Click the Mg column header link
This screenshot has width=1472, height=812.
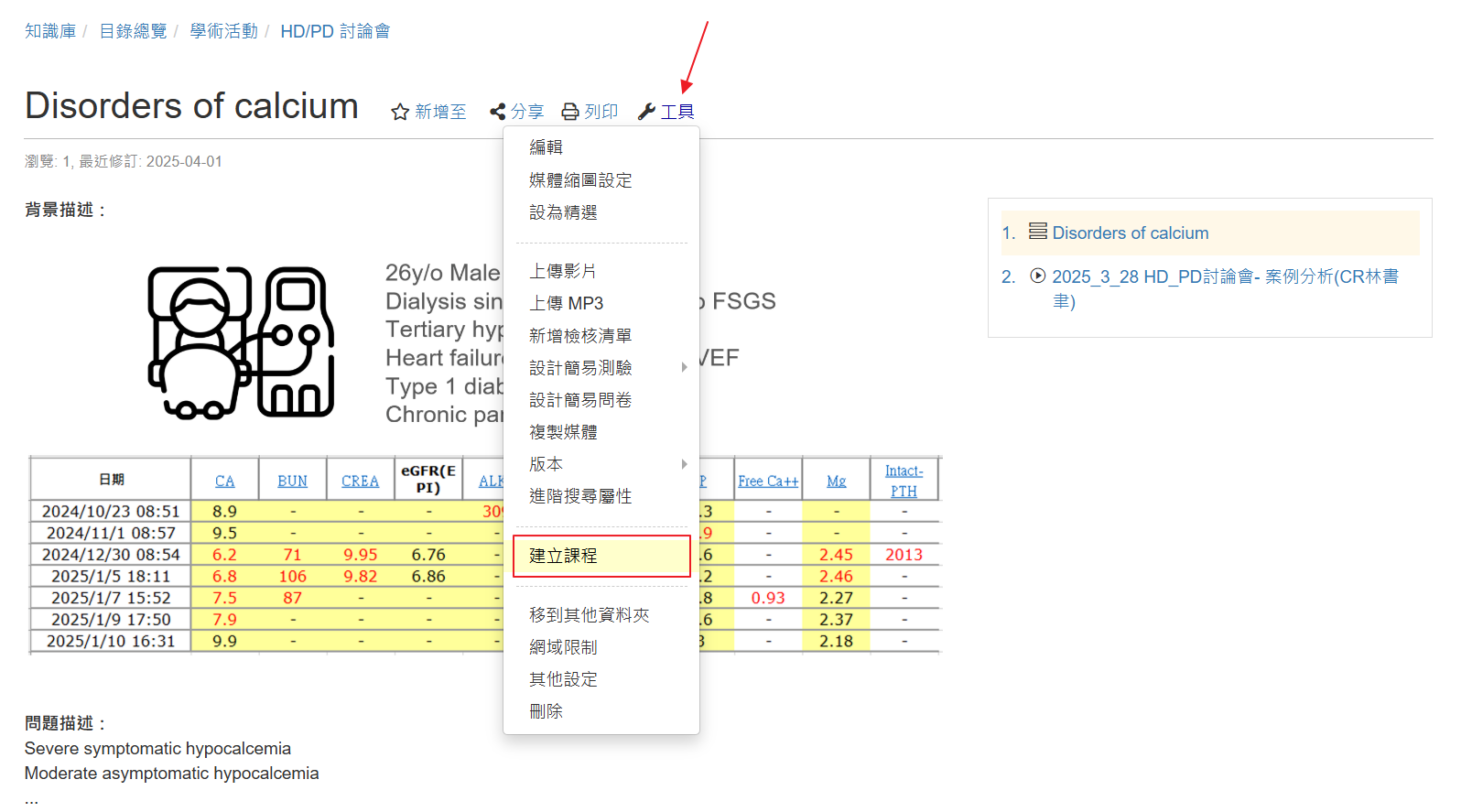836,481
